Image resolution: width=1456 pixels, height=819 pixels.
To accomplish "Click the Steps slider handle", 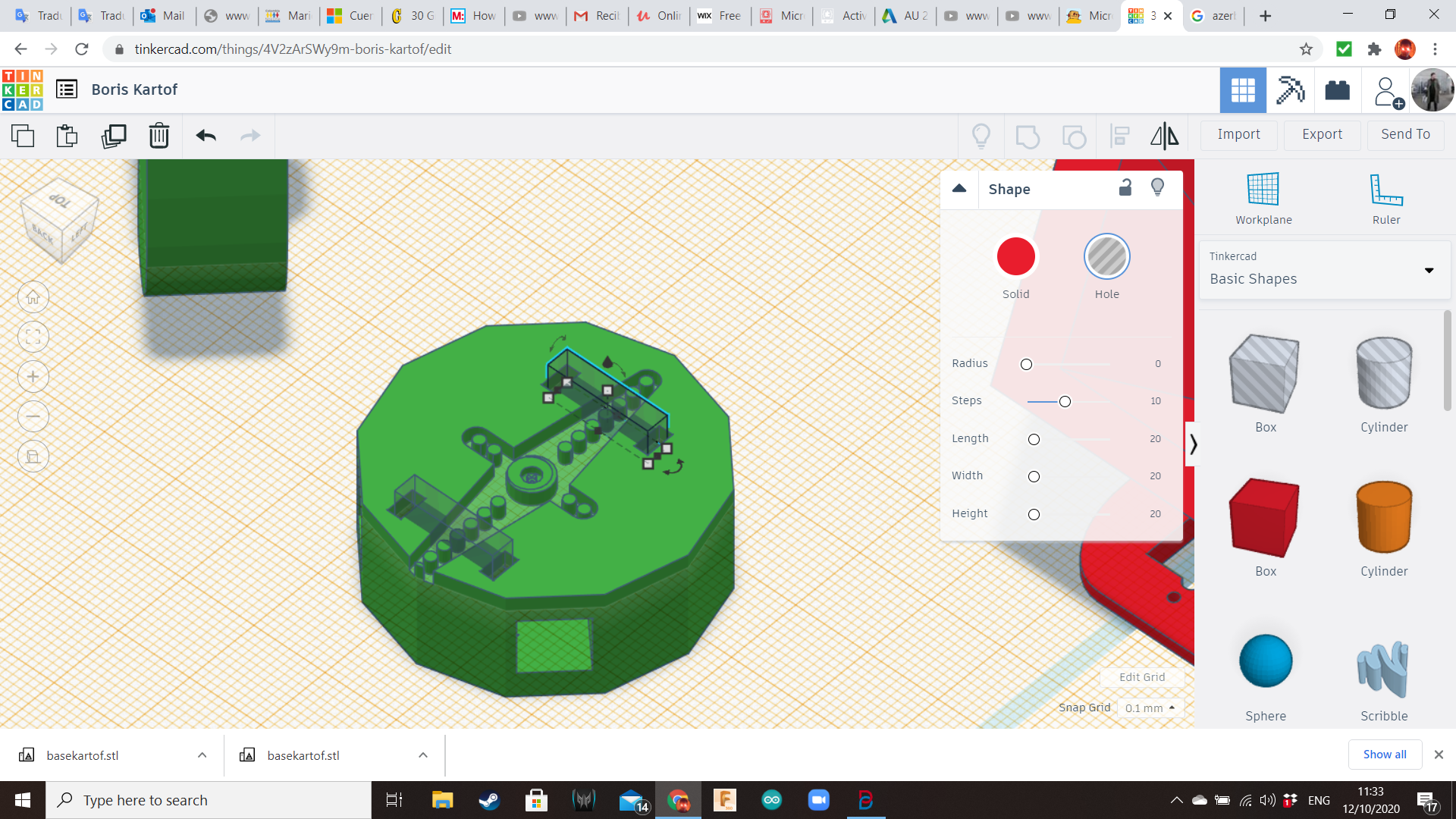I will 1065,401.
